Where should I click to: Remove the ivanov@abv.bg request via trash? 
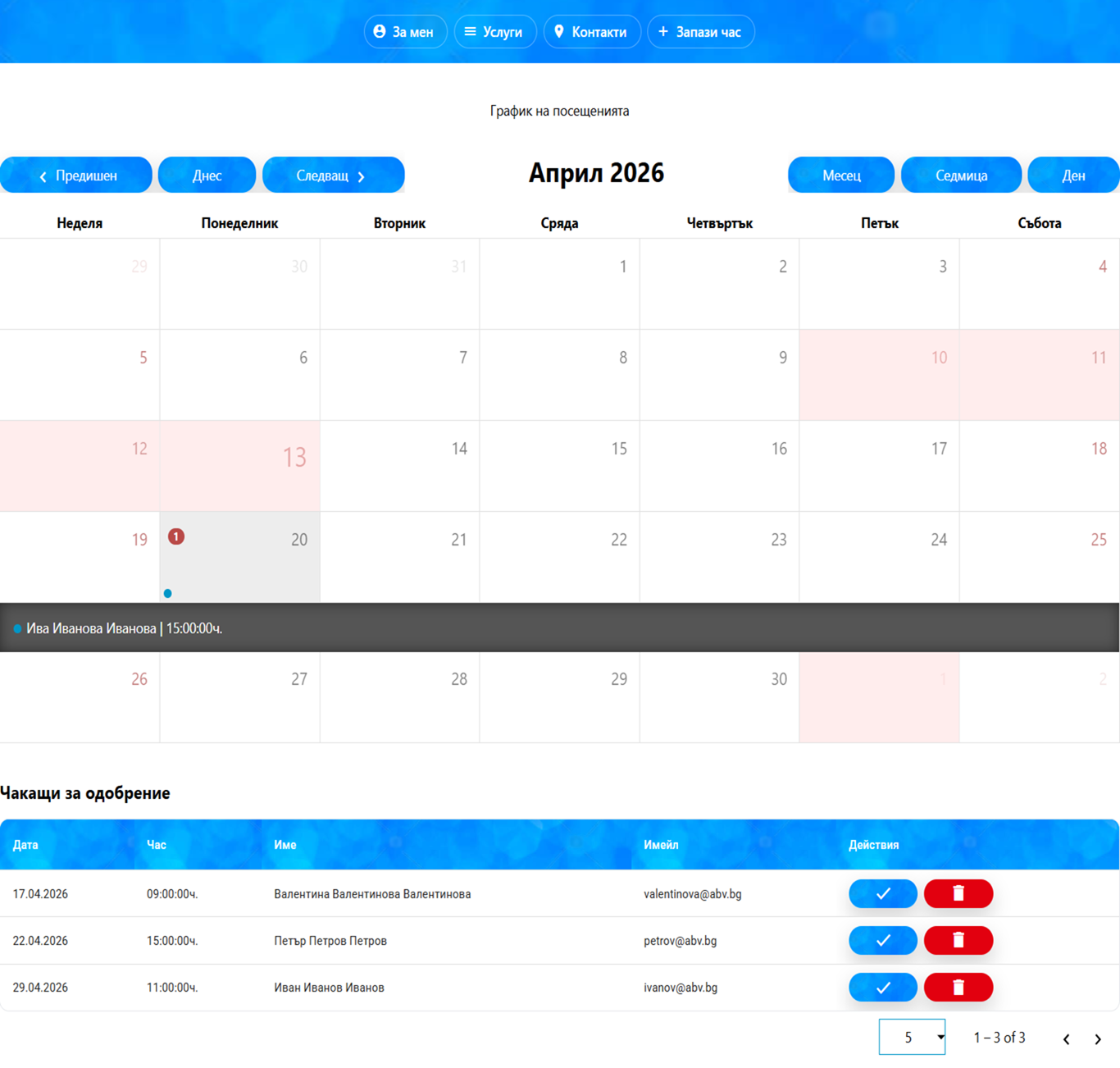958,987
